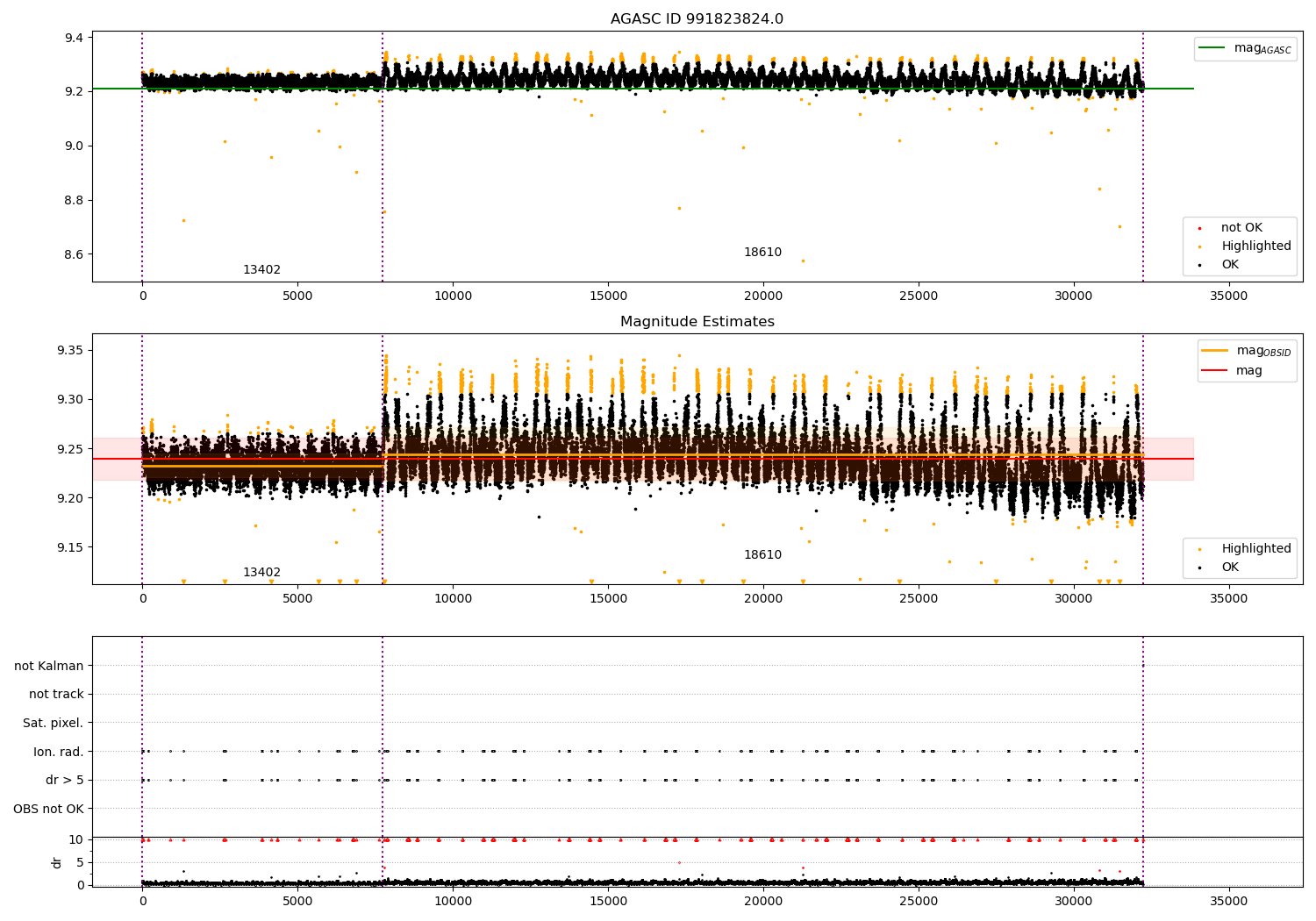Image resolution: width=1316 pixels, height=921 pixels.
Task: Click y-tick '9.30' on middle plot
Action: [69, 400]
